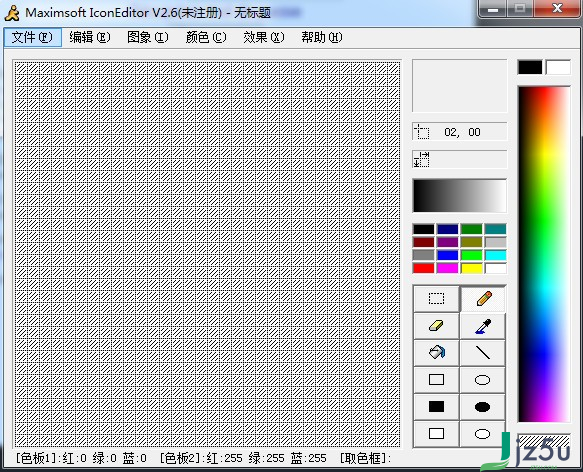Choose the hollow rectangle tool
This screenshot has width=583, height=472.
436,380
